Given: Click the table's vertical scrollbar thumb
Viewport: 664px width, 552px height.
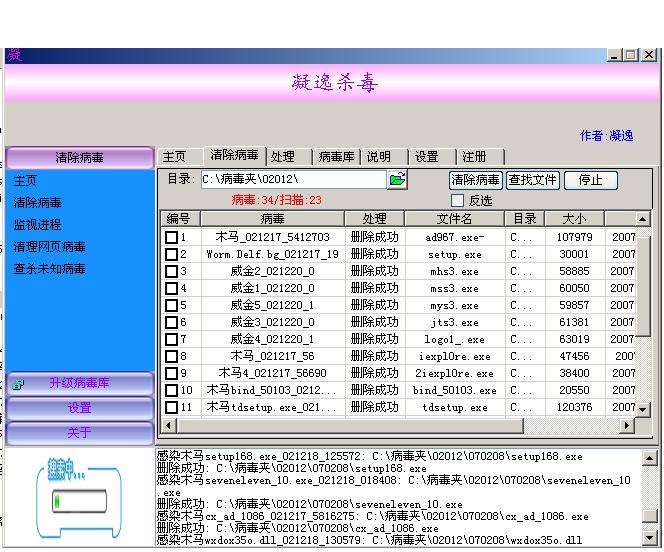Looking at the screenshot, I should (643, 286).
